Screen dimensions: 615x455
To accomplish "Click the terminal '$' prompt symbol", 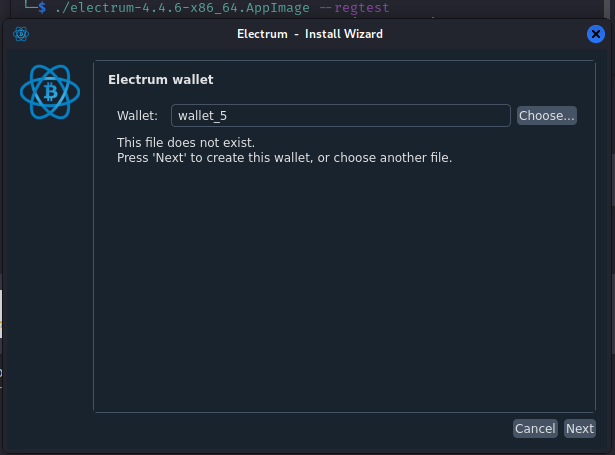I will coord(42,8).
